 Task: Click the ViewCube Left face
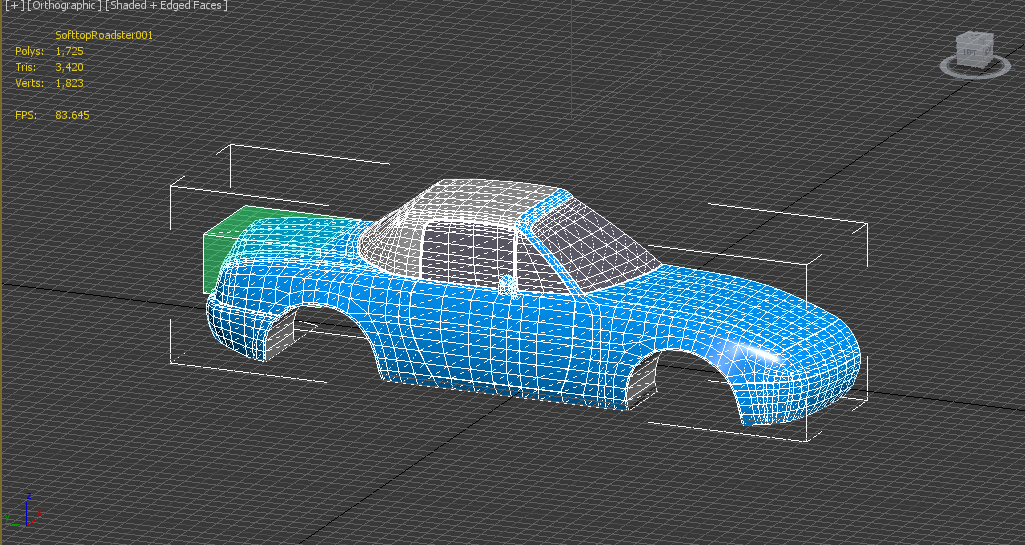pyautogui.click(x=970, y=52)
